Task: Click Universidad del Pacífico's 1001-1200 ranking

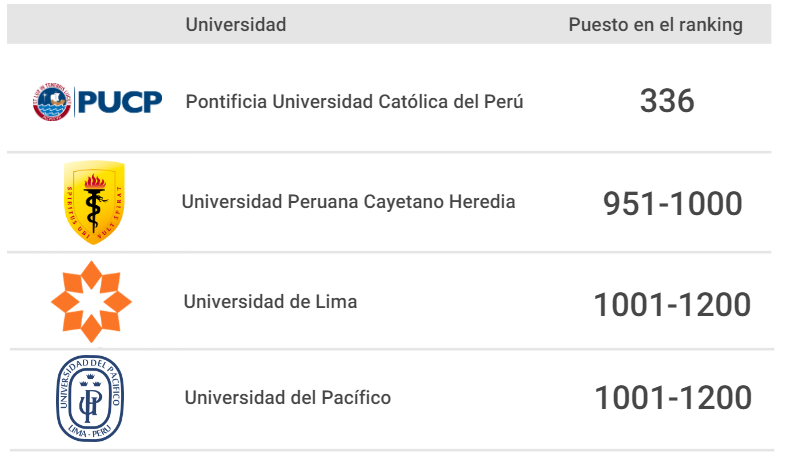Action: [x=673, y=398]
